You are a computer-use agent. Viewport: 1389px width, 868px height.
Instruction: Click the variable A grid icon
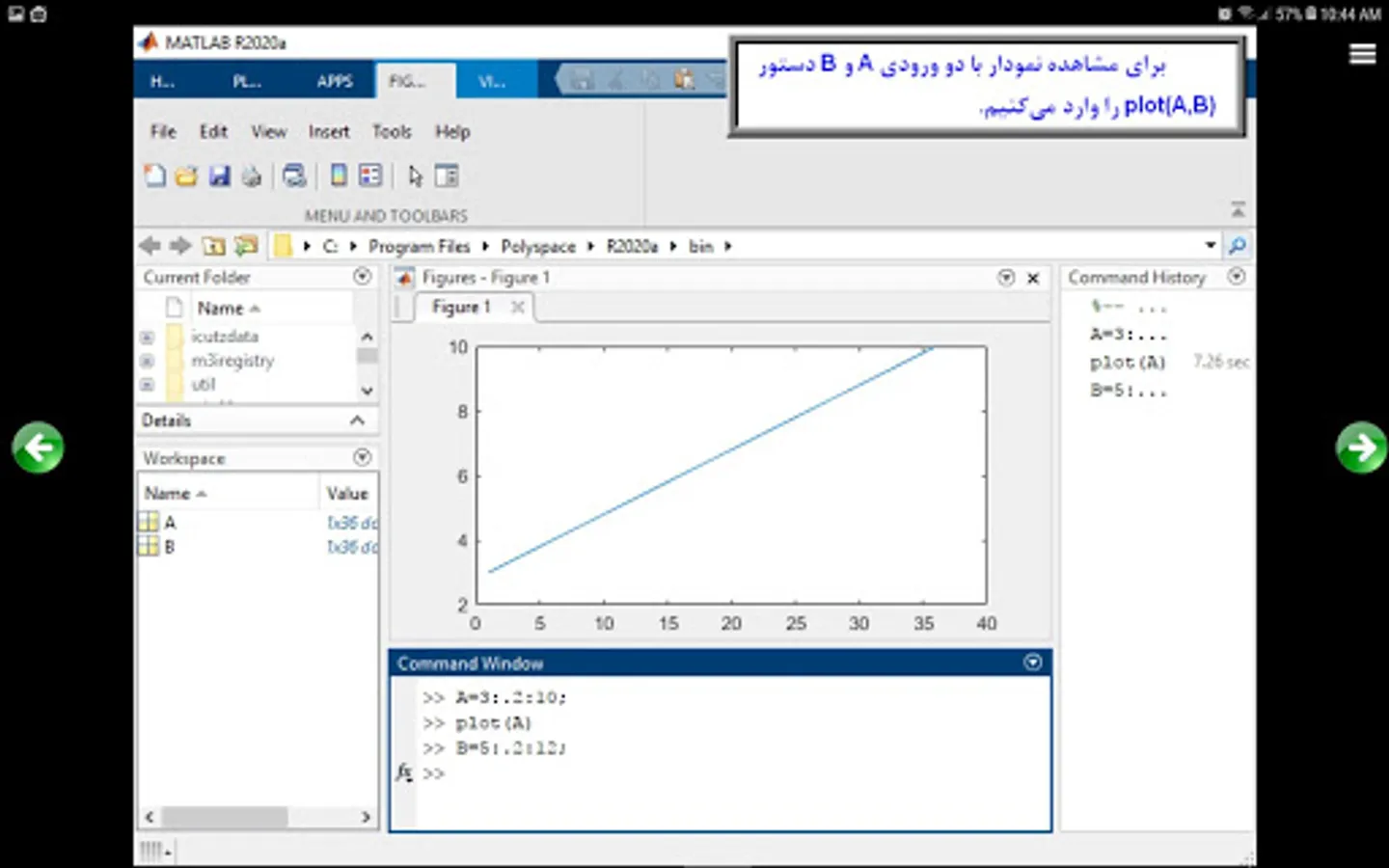point(149,522)
